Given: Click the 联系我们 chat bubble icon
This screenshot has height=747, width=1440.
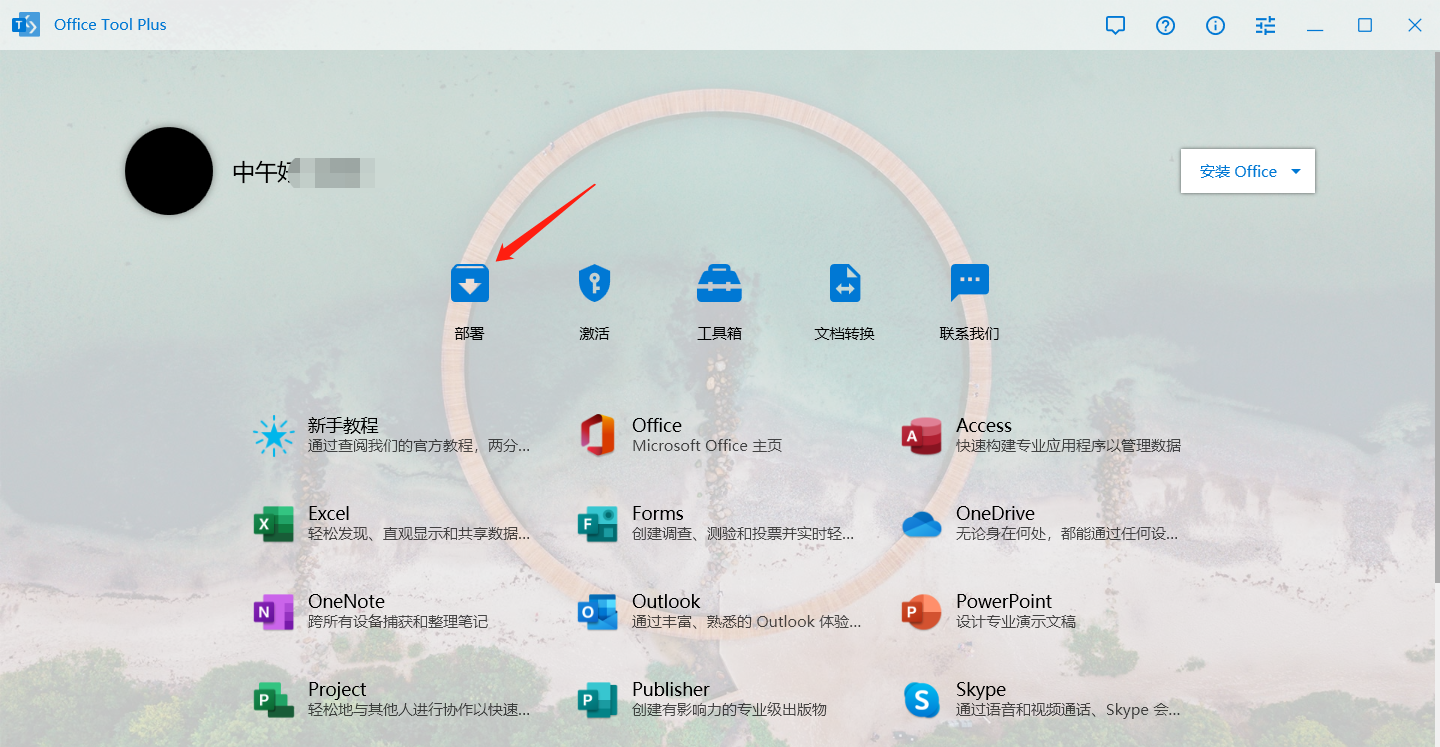Looking at the screenshot, I should tap(969, 284).
